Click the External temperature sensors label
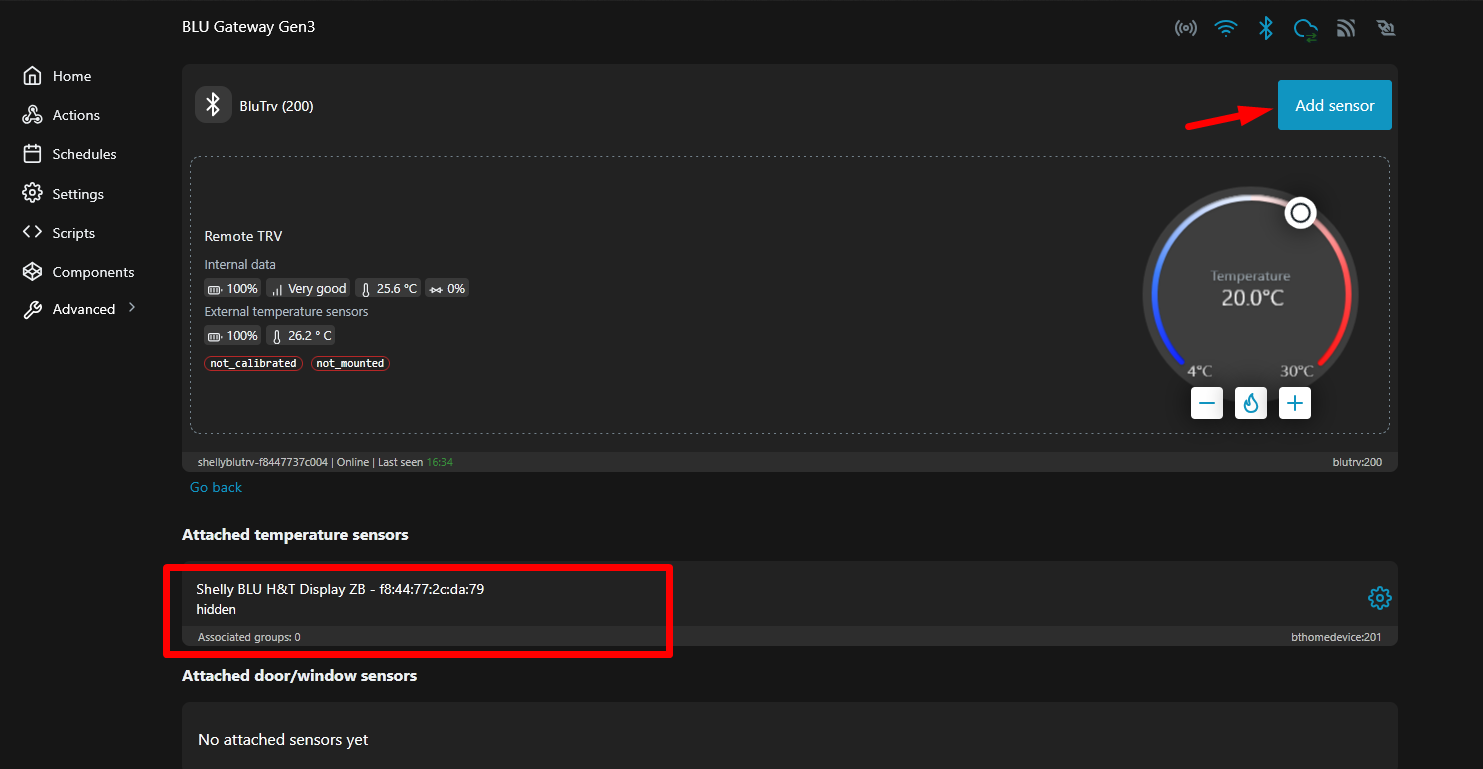Screen dimensions: 1483x769 pyautogui.click(x=286, y=312)
